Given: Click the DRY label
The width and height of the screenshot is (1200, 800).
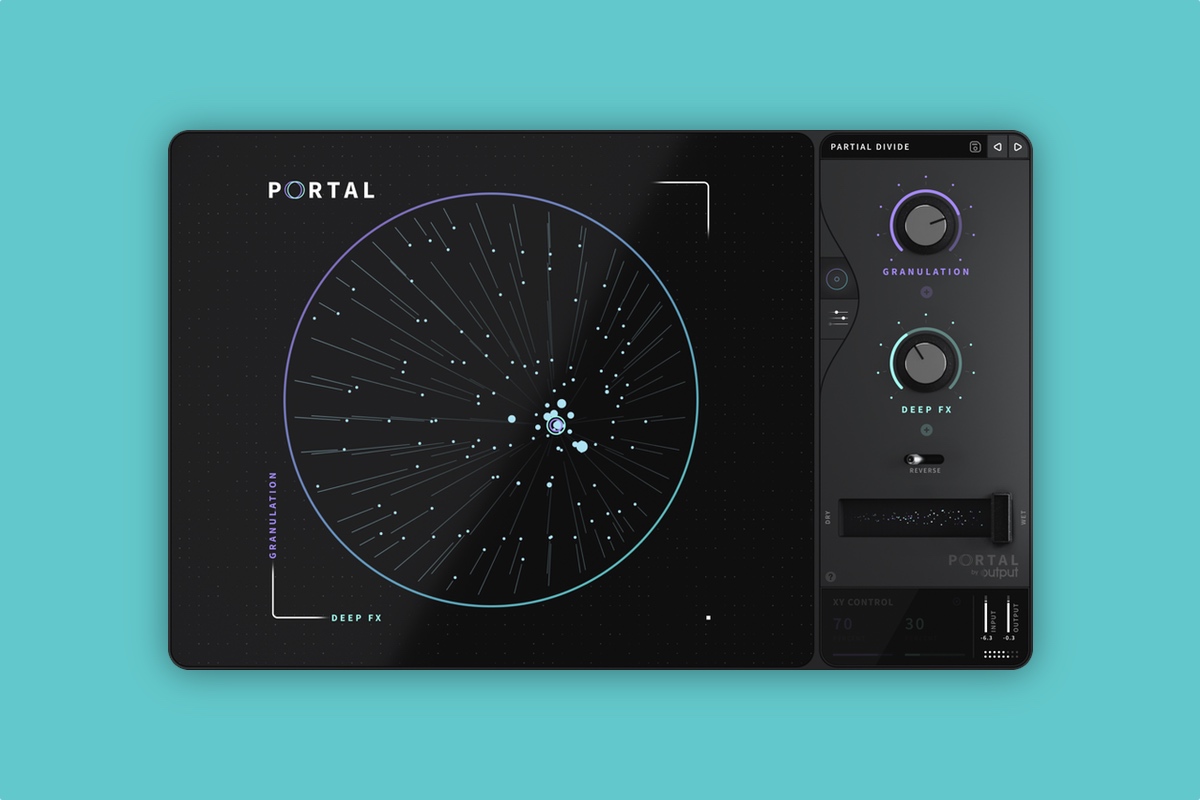Looking at the screenshot, I should pos(828,517).
